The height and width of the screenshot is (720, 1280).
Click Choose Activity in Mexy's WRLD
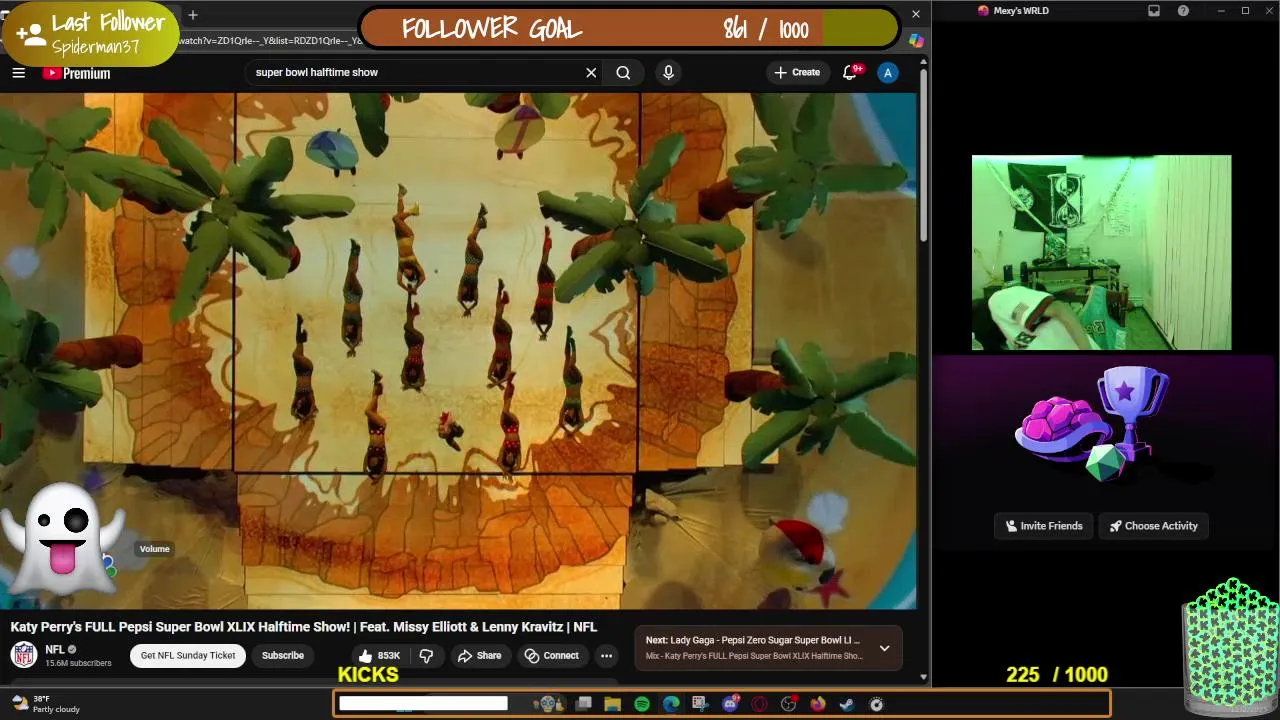pos(1153,526)
